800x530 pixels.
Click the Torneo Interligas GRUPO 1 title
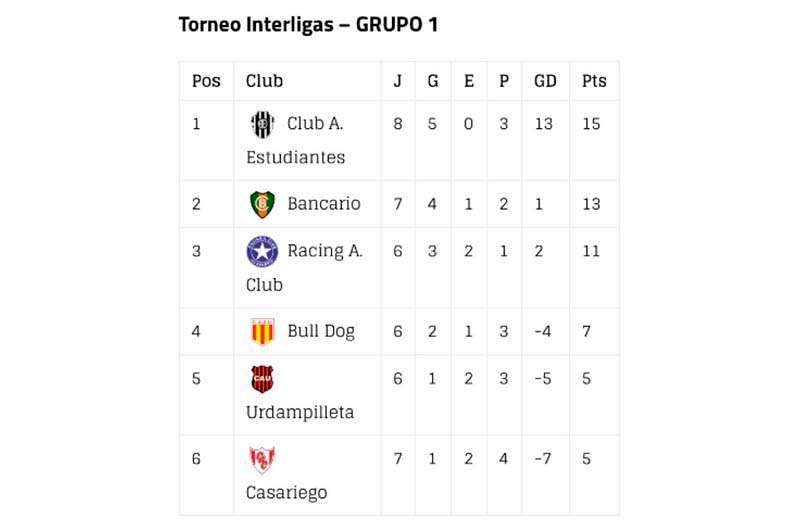tap(308, 24)
